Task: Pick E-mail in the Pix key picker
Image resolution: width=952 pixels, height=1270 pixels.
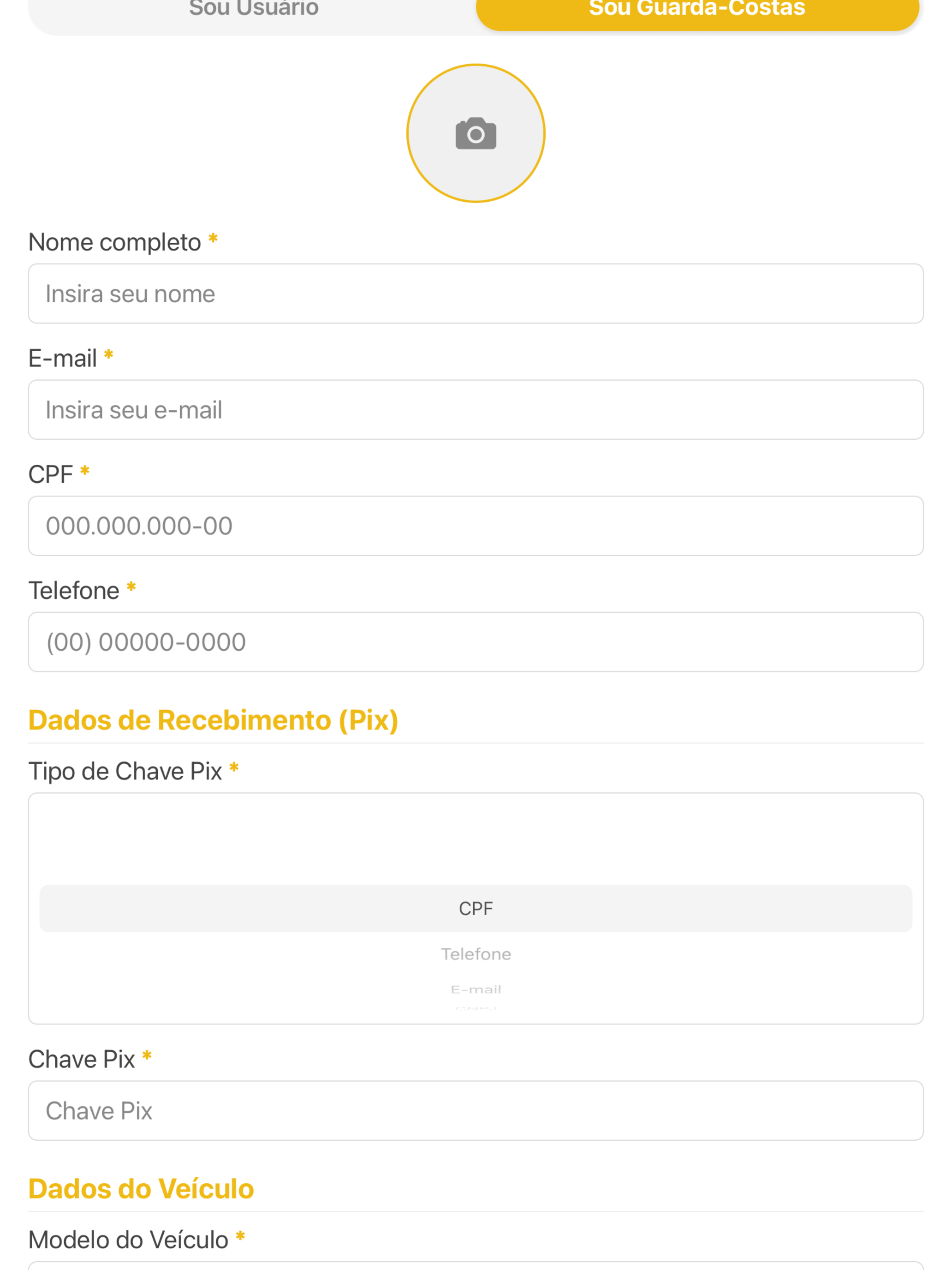Action: pyautogui.click(x=476, y=989)
